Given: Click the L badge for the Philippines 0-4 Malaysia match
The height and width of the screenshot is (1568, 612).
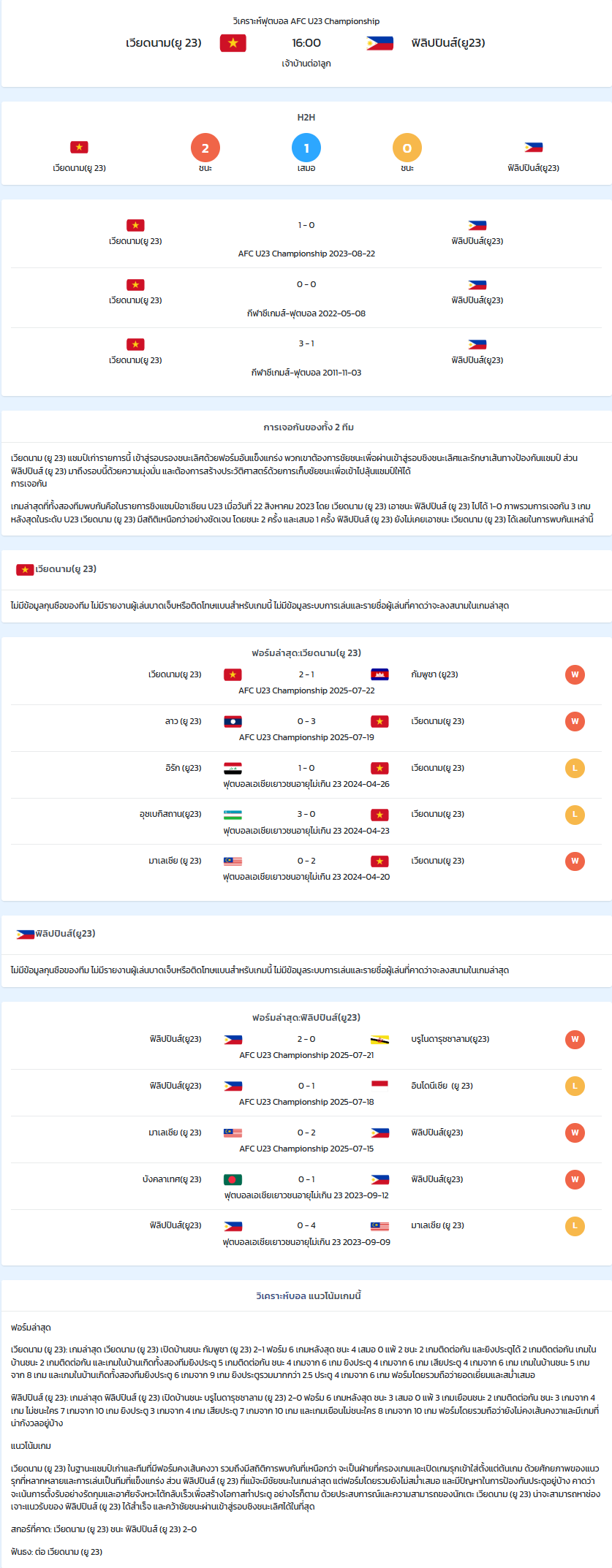Looking at the screenshot, I should pyautogui.click(x=575, y=1225).
